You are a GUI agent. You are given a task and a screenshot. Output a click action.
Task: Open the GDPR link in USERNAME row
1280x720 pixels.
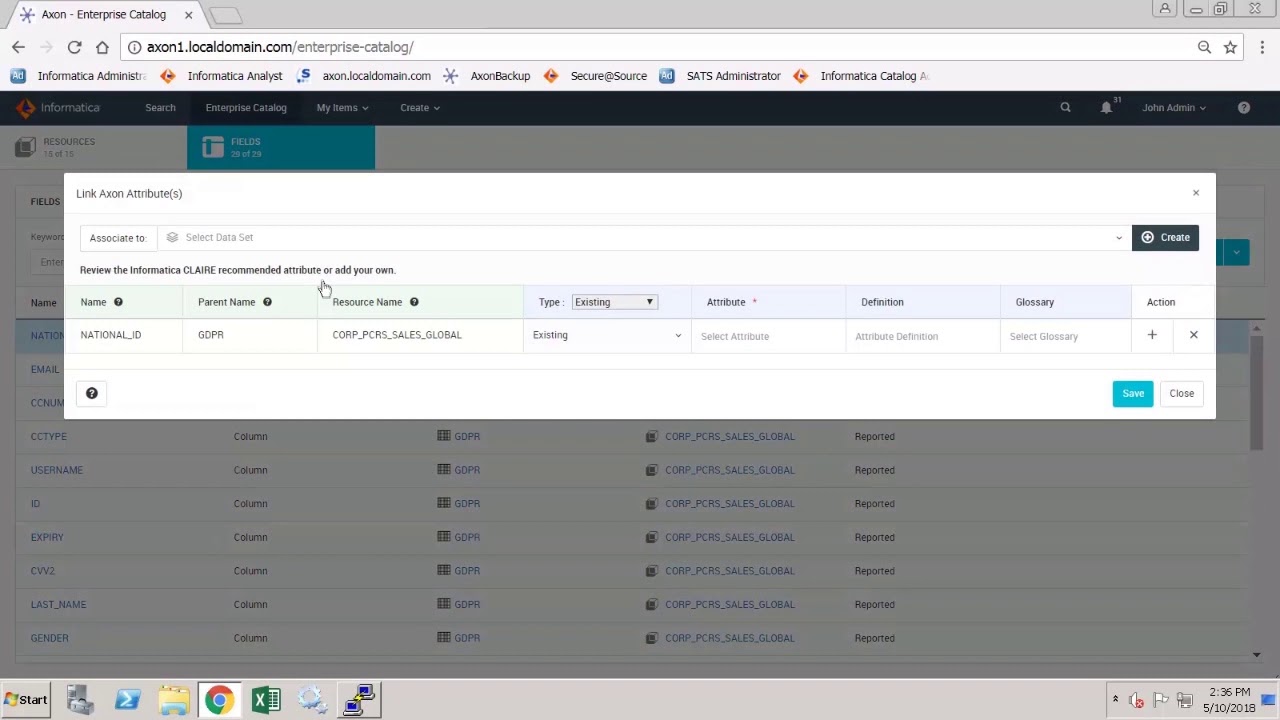pos(467,470)
